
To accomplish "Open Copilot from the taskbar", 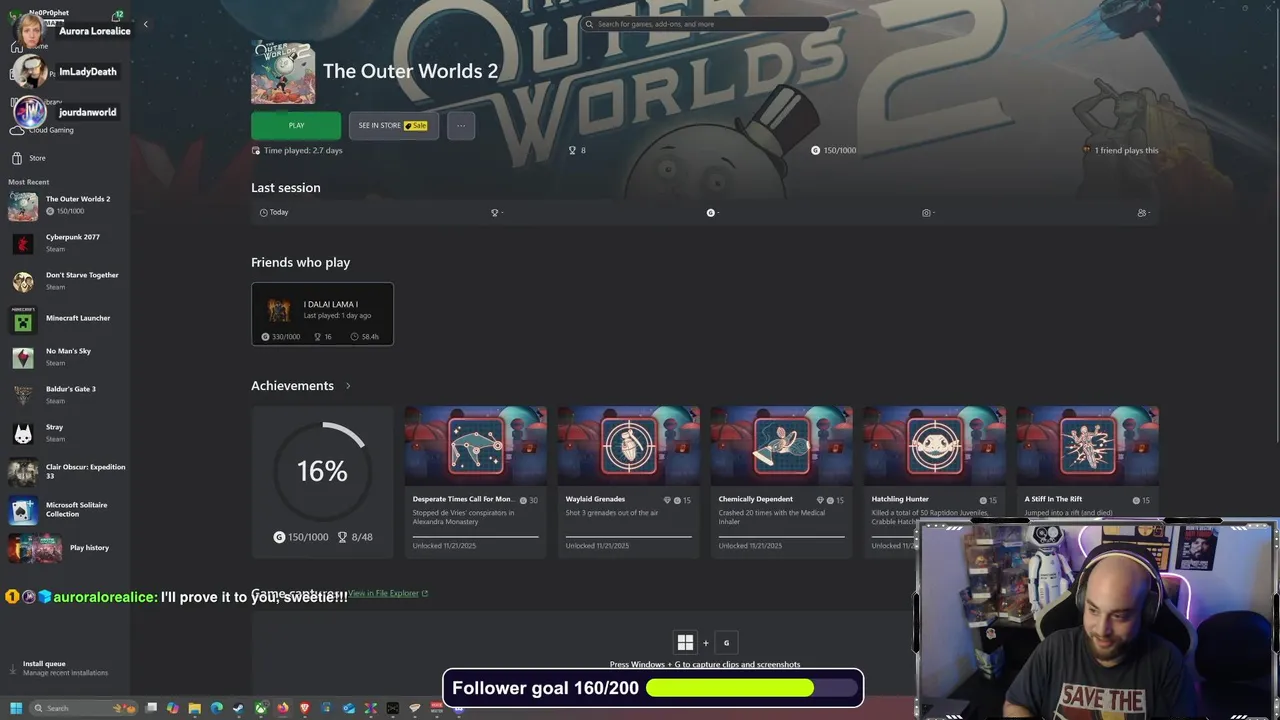I will tap(173, 708).
